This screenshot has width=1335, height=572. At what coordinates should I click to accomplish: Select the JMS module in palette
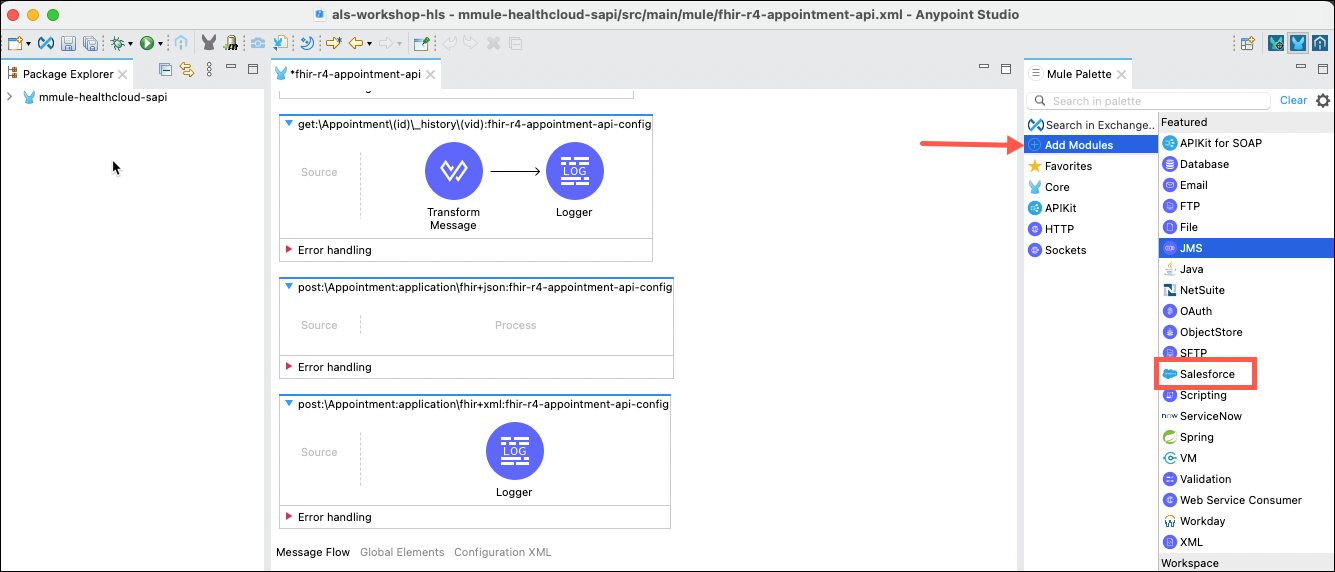coord(1246,248)
